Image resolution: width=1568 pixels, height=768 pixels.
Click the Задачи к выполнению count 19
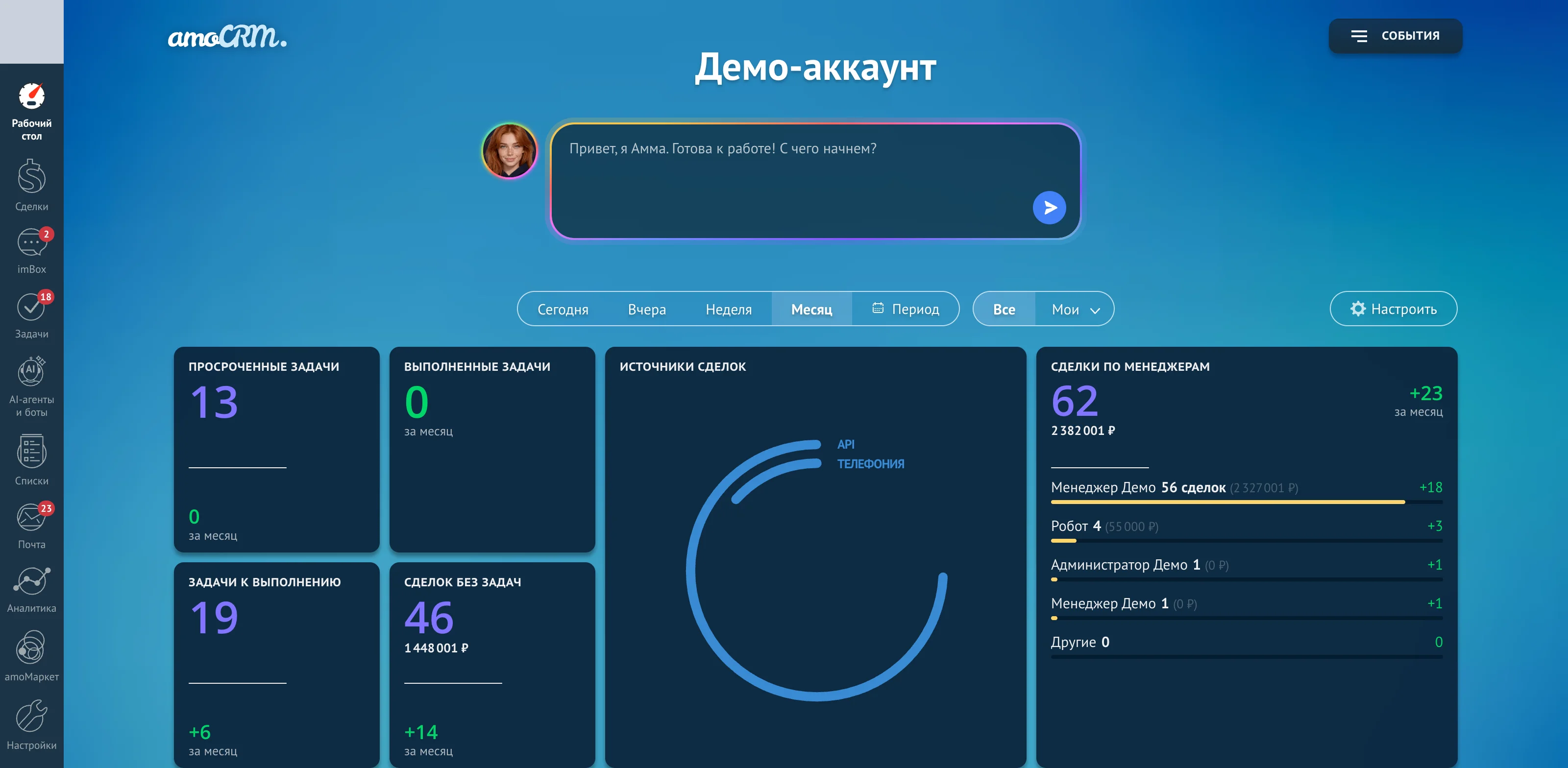(x=214, y=617)
